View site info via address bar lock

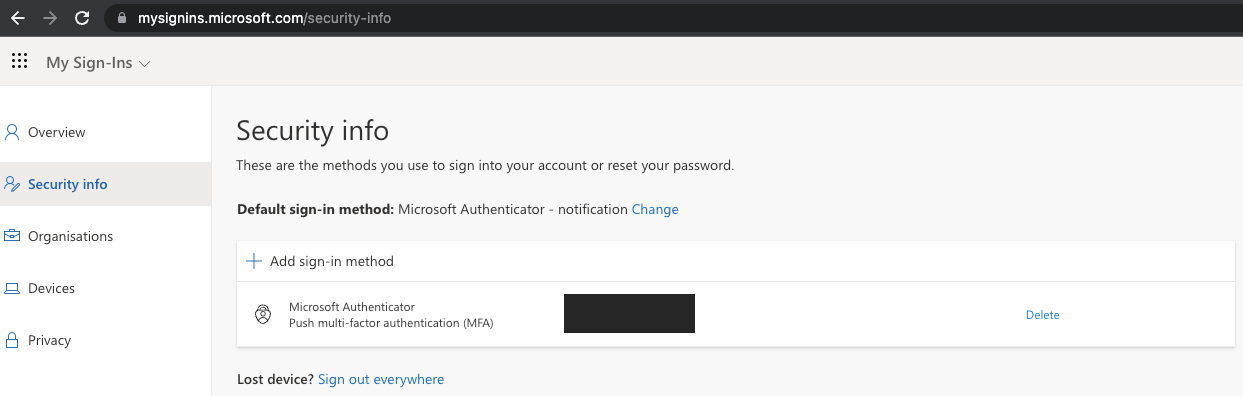122,17
